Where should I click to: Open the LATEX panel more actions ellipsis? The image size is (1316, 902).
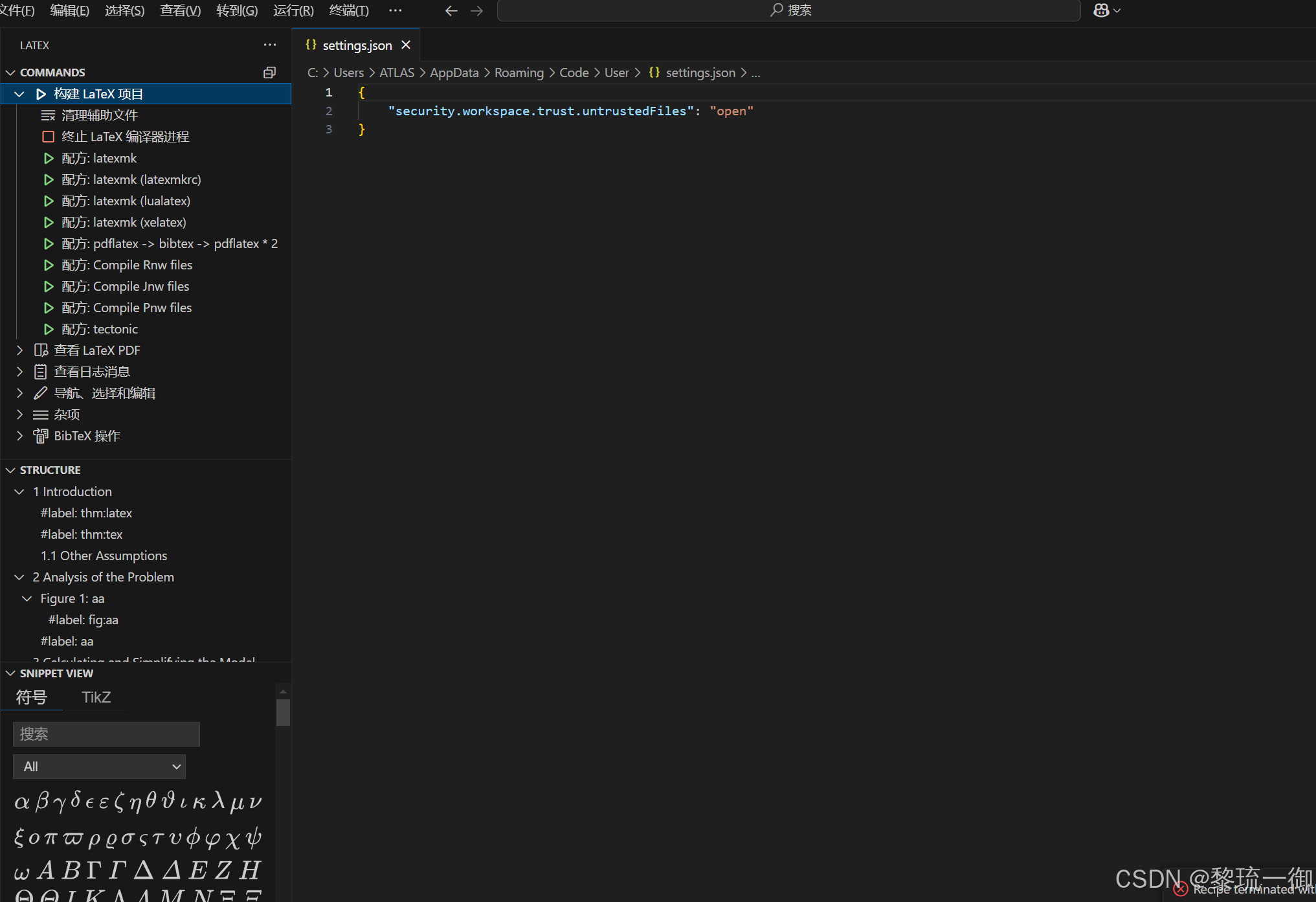(x=270, y=45)
